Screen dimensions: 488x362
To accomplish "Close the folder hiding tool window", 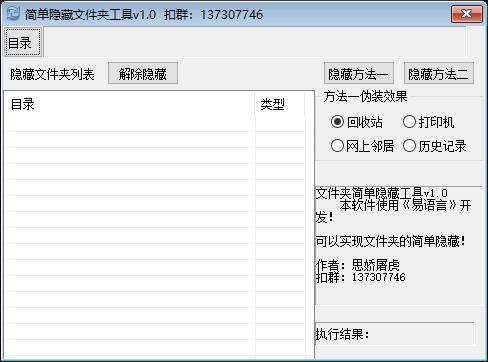I will click(467, 14).
